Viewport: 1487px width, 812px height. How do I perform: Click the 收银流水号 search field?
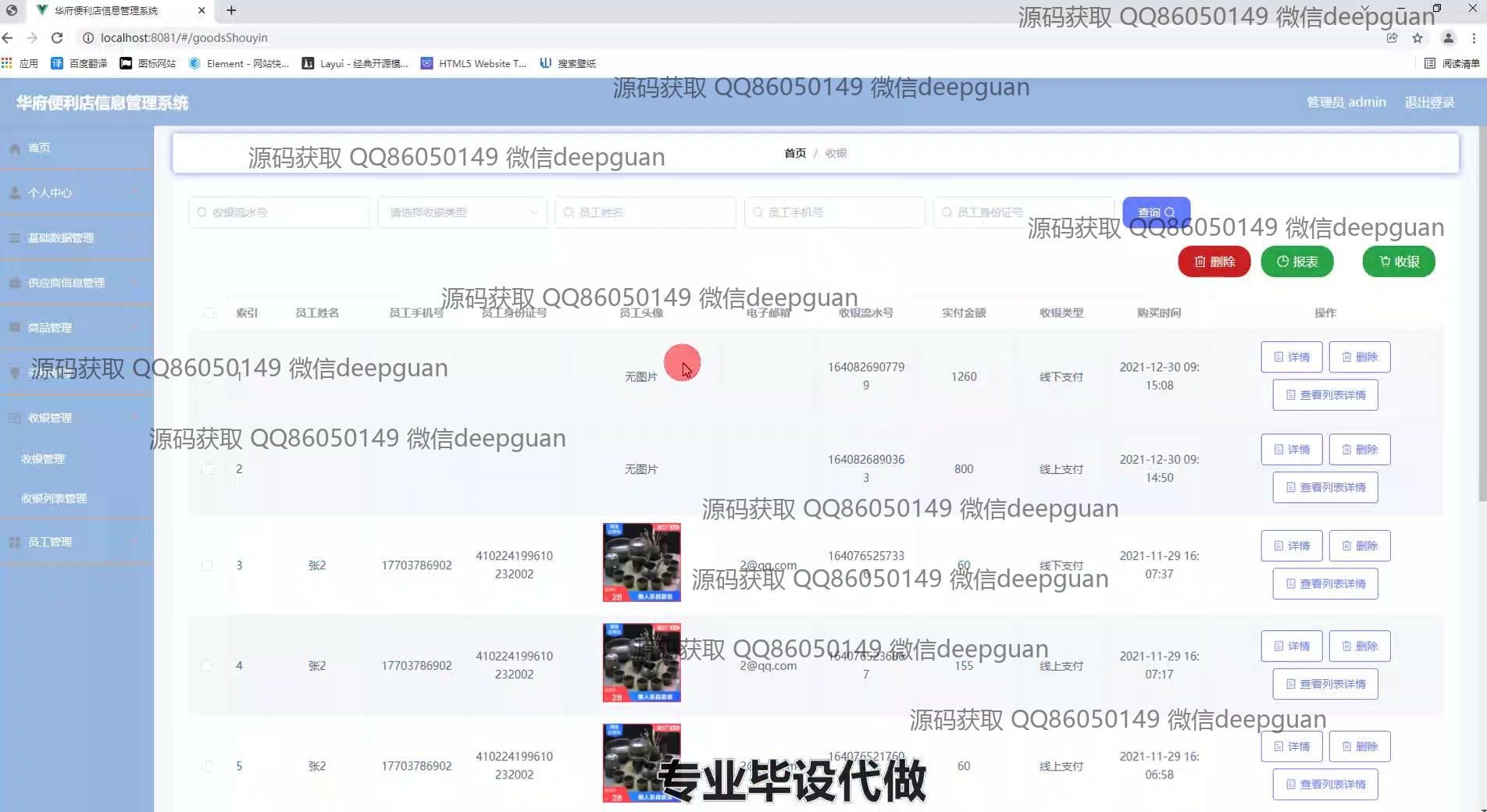pyautogui.click(x=281, y=212)
